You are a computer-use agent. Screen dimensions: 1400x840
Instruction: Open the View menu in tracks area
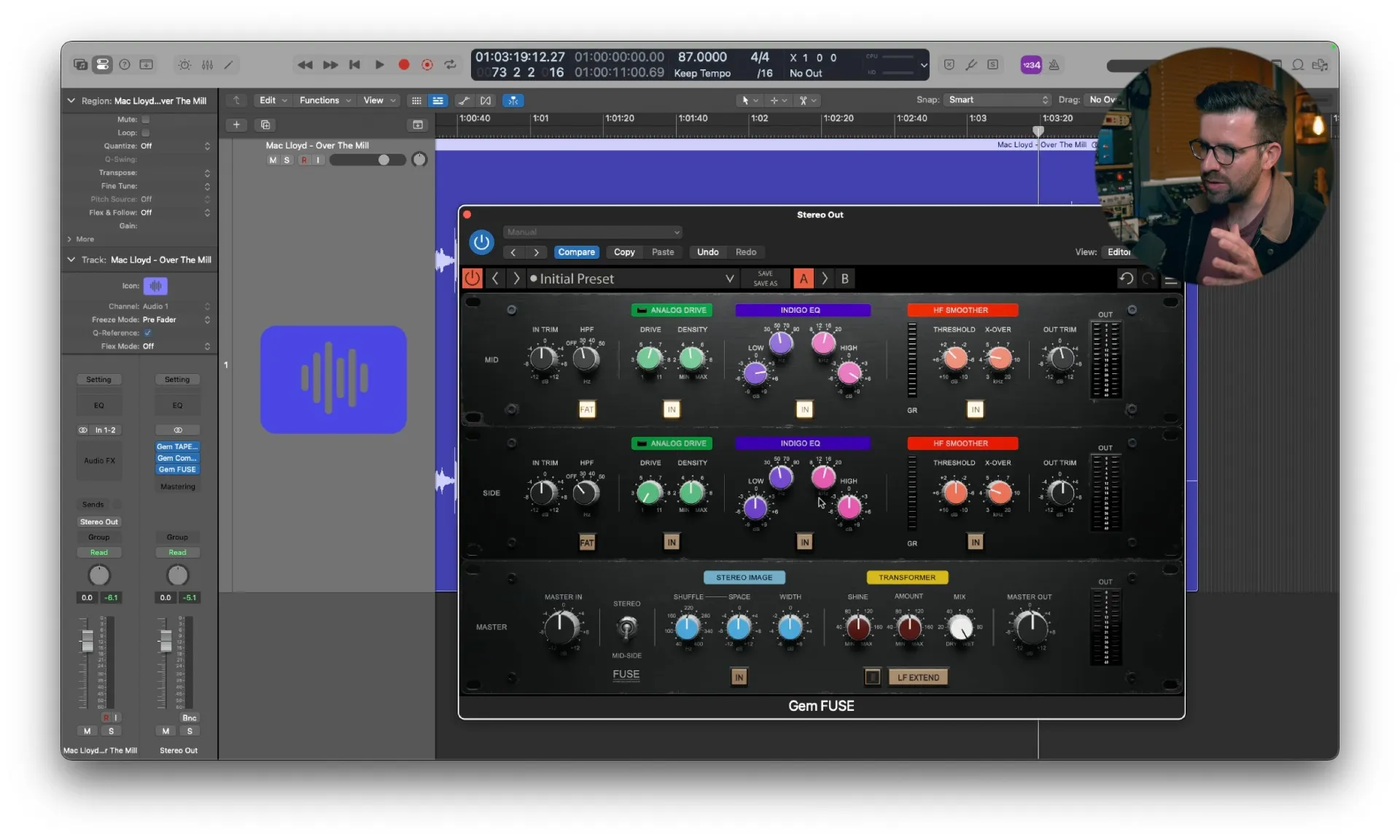[379, 101]
